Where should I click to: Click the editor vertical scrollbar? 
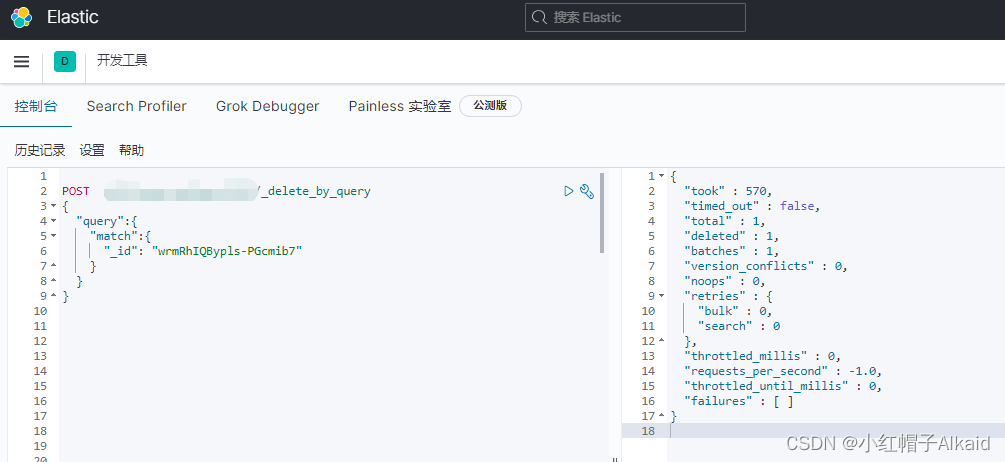(x=602, y=212)
